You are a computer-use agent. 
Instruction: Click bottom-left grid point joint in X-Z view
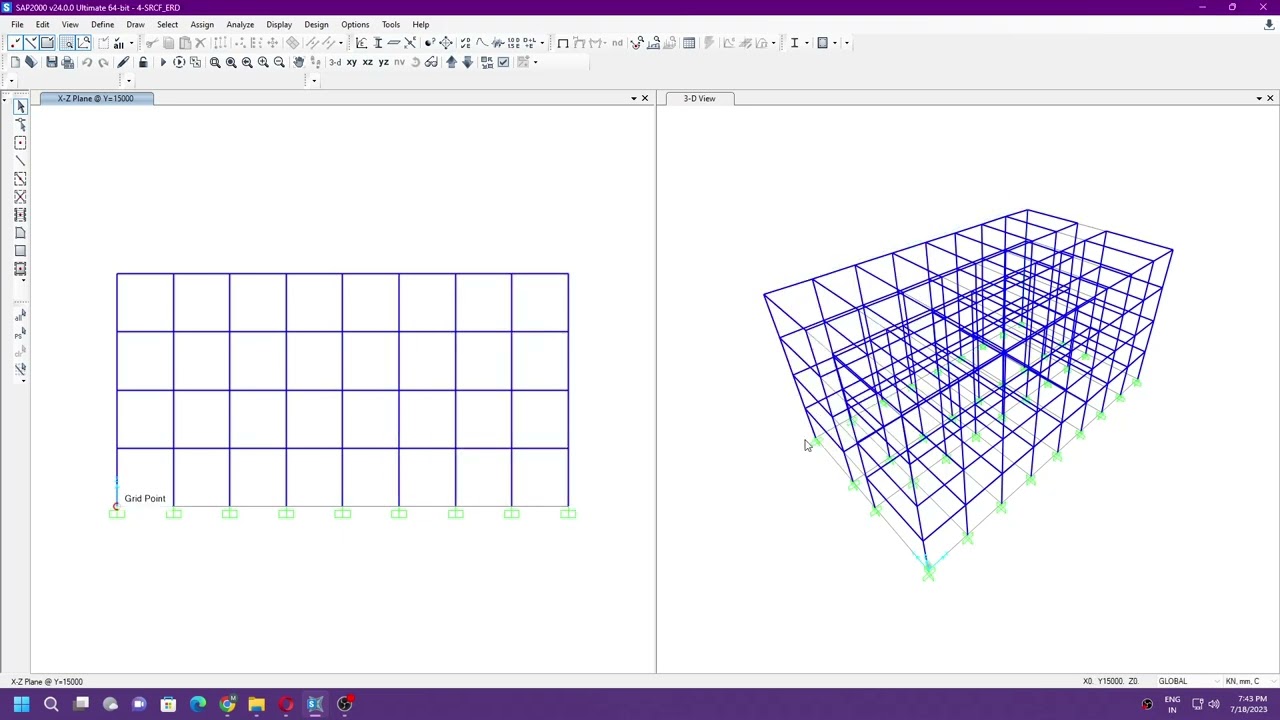coord(117,506)
